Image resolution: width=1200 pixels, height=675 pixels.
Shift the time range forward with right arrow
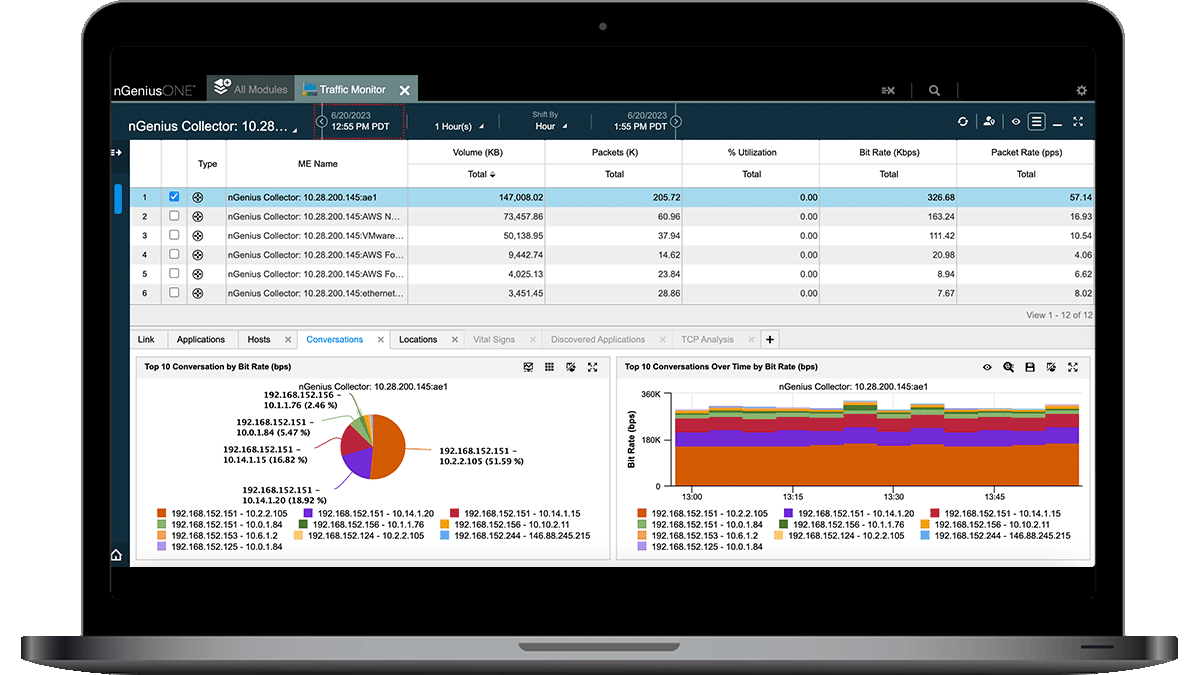tap(676, 122)
